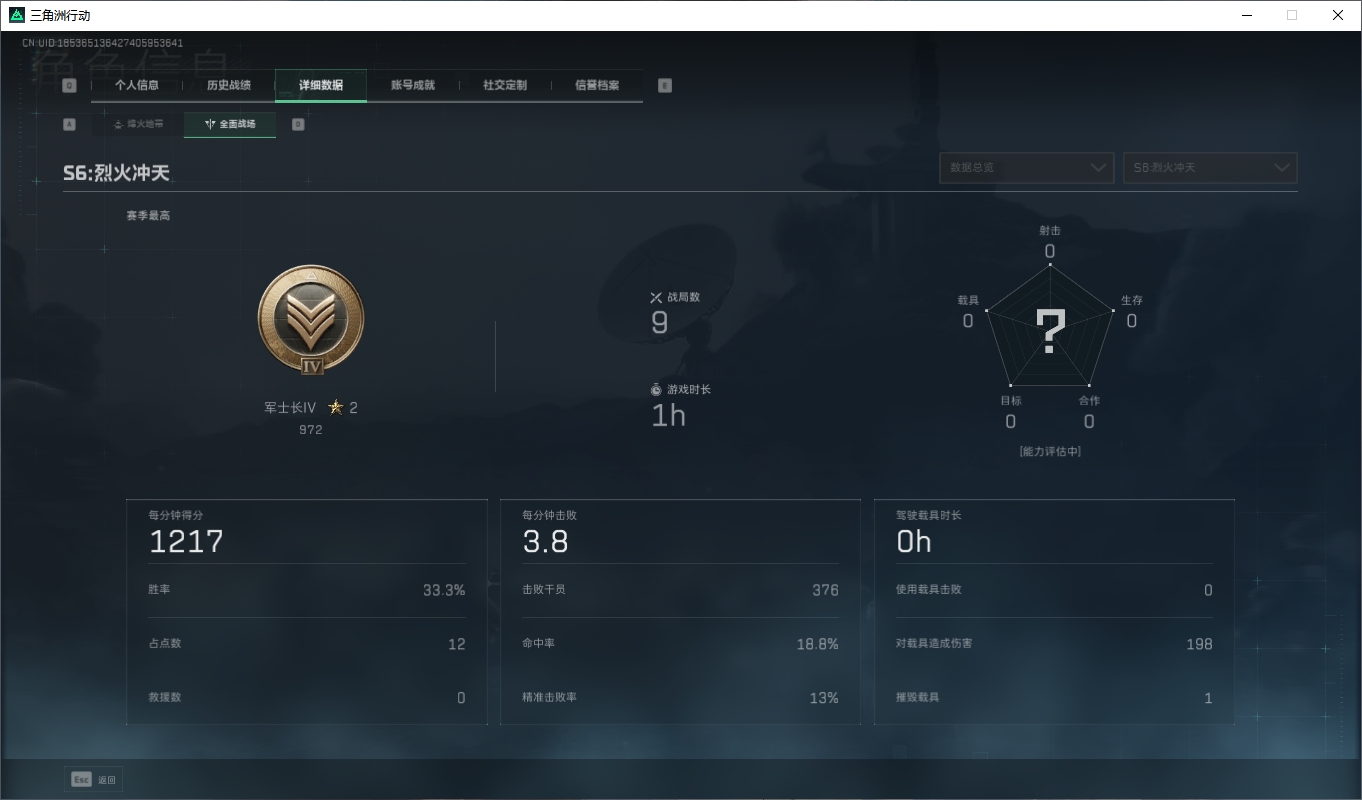Screen dimensions: 1362x800
Task: Click the rank score 972
Action: click(x=311, y=430)
